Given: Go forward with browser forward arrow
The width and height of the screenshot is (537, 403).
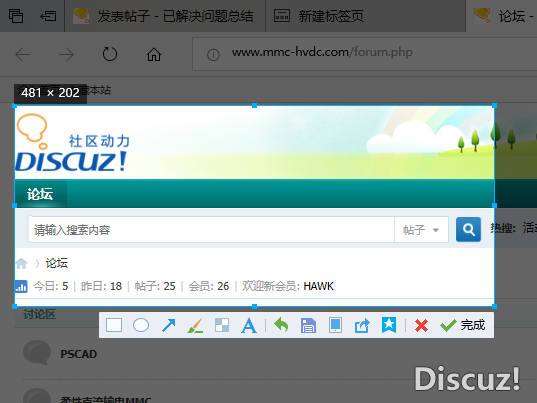Looking at the screenshot, I should click(66, 54).
